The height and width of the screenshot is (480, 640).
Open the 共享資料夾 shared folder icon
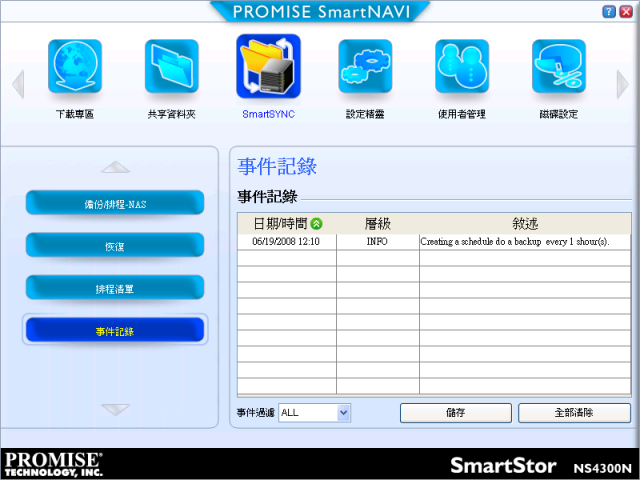click(172, 66)
